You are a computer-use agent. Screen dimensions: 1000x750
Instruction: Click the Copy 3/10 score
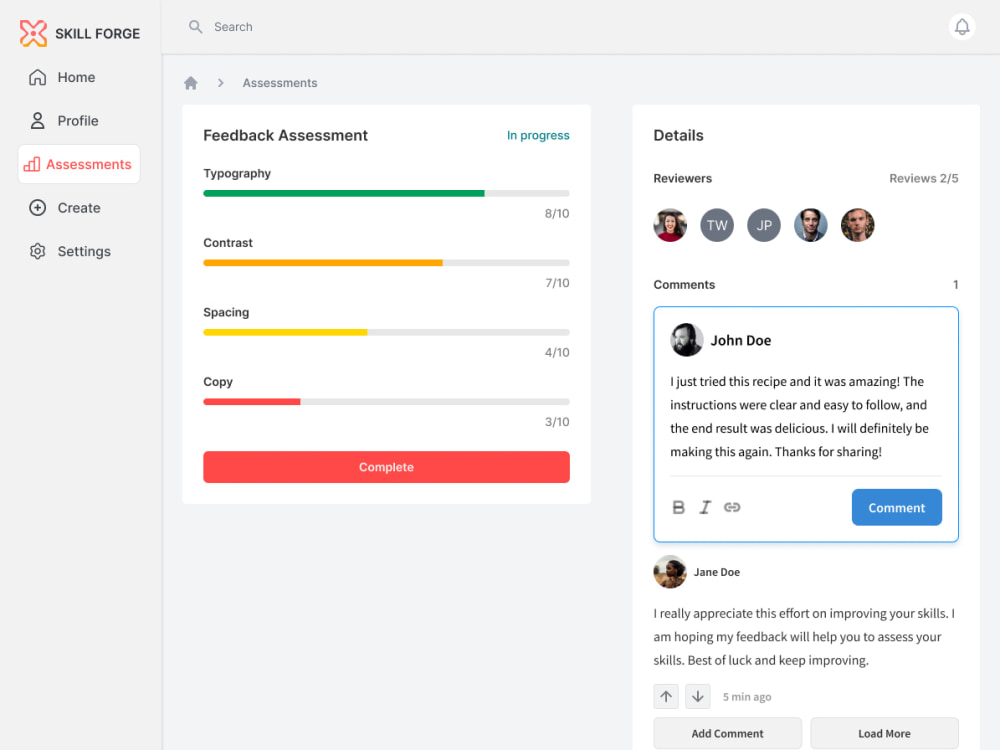(x=557, y=422)
